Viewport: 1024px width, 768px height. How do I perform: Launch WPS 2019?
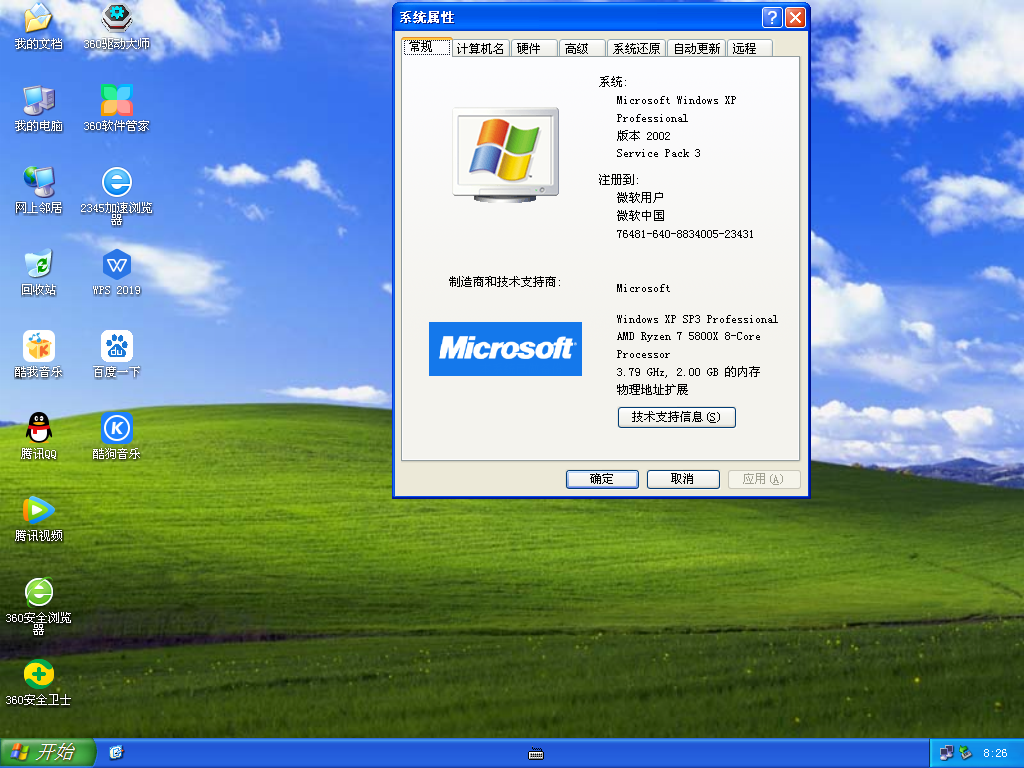click(116, 265)
